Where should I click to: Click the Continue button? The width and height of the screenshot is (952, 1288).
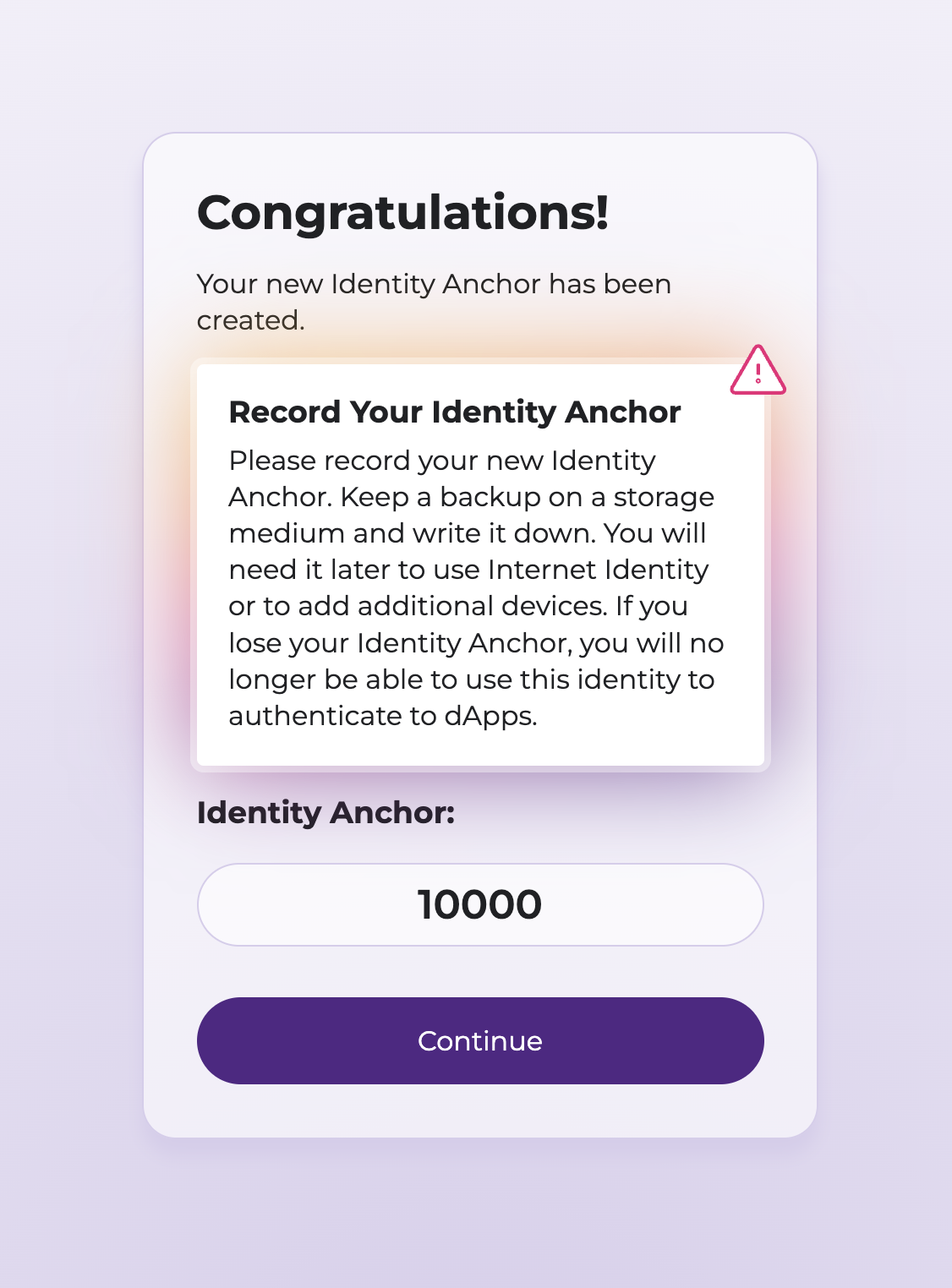tap(480, 1040)
